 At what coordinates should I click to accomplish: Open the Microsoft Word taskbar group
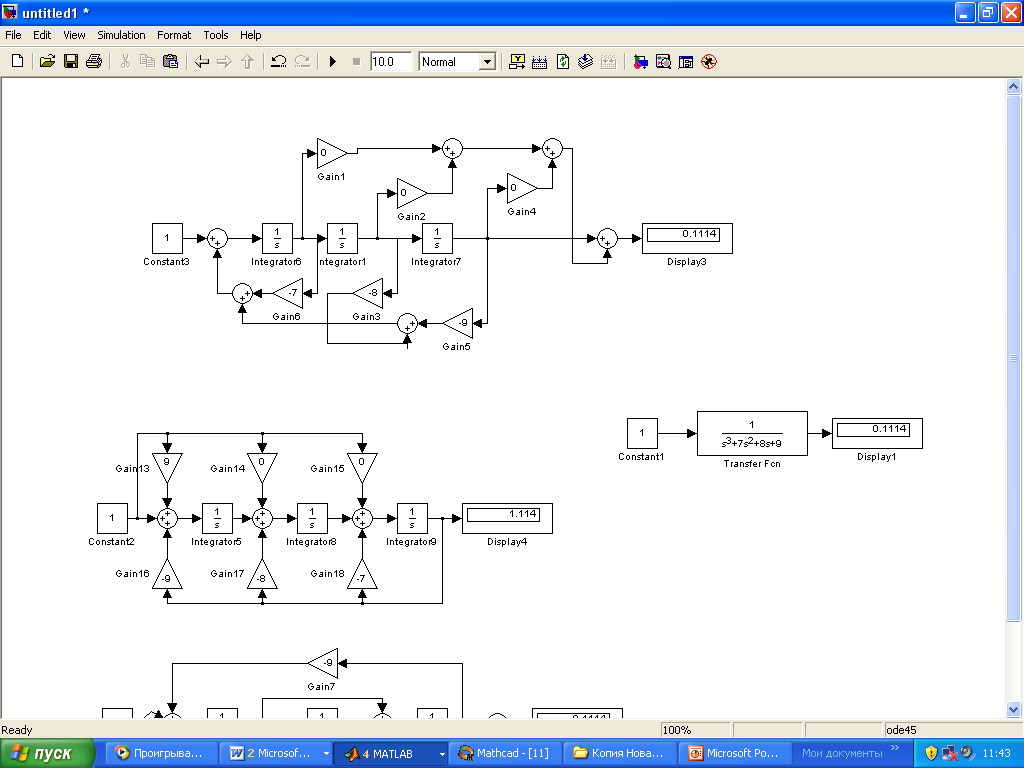276,754
